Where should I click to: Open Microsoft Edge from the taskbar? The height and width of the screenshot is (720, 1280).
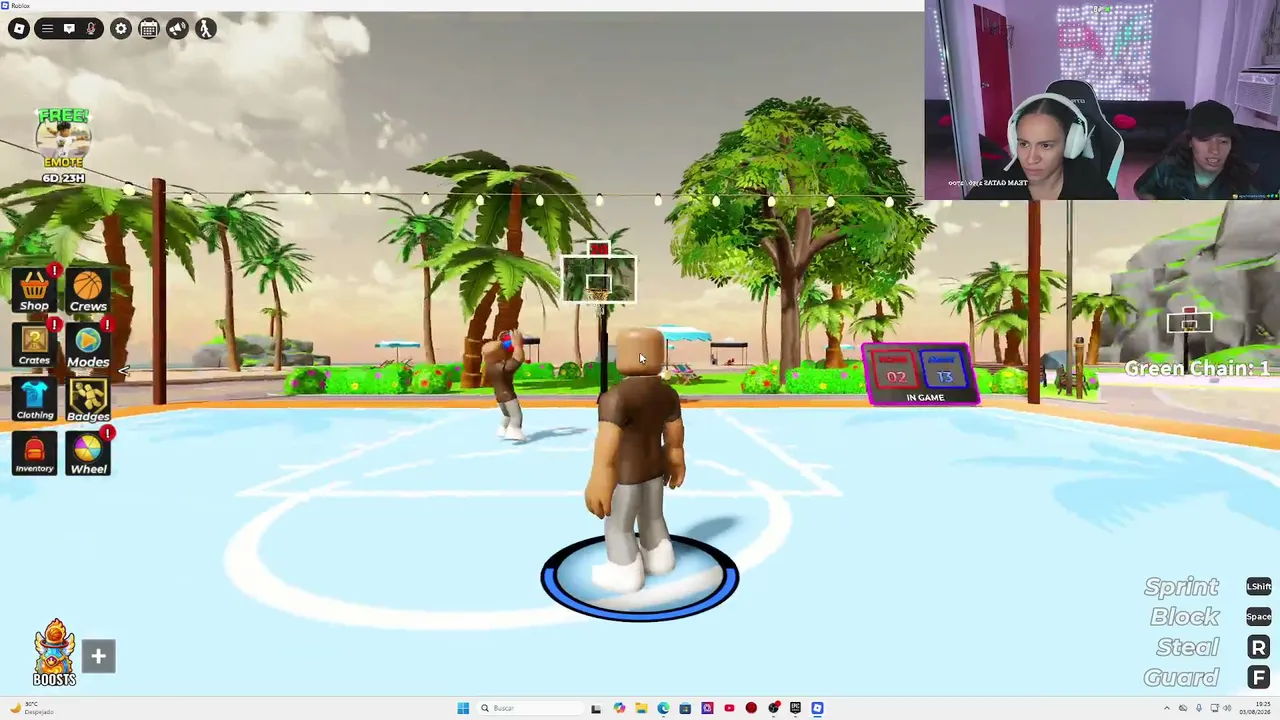(663, 708)
